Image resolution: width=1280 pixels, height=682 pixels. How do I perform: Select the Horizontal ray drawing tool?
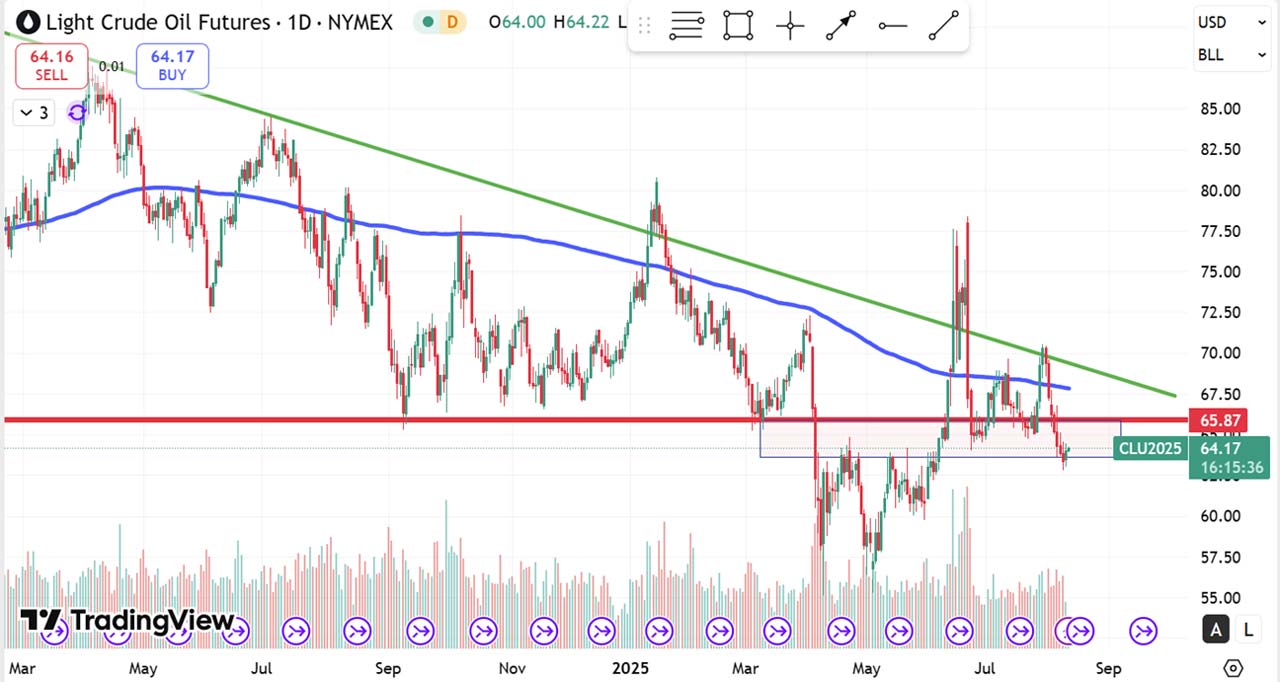coord(892,26)
